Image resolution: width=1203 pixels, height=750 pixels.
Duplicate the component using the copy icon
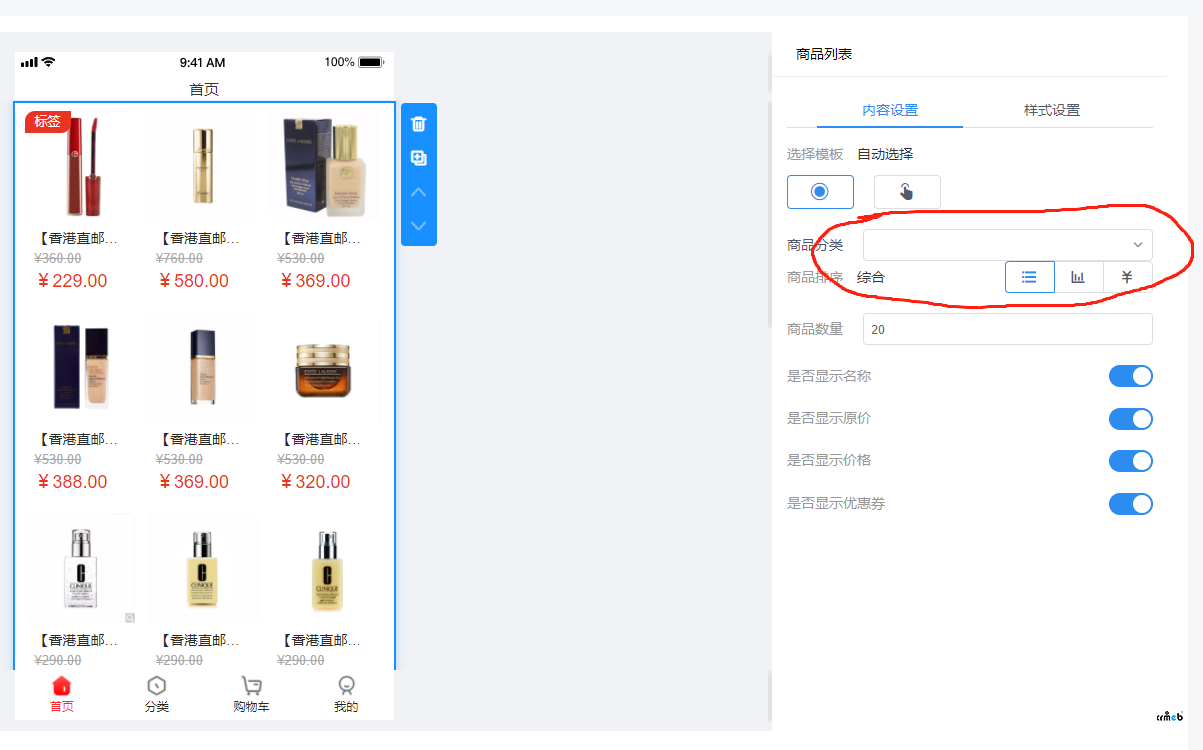pyautogui.click(x=419, y=158)
